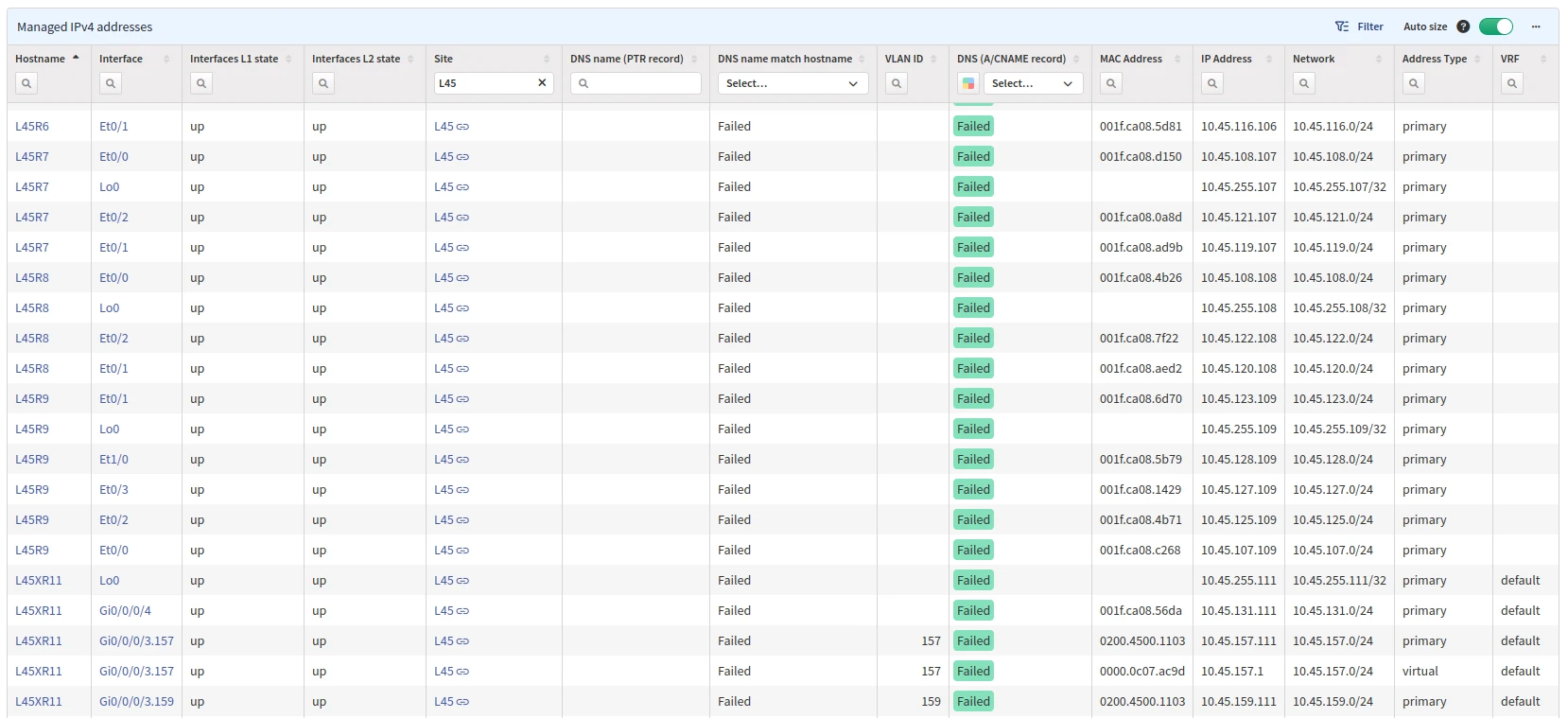Open the Hostname column search icon
The height and width of the screenshot is (718, 1568).
(26, 83)
